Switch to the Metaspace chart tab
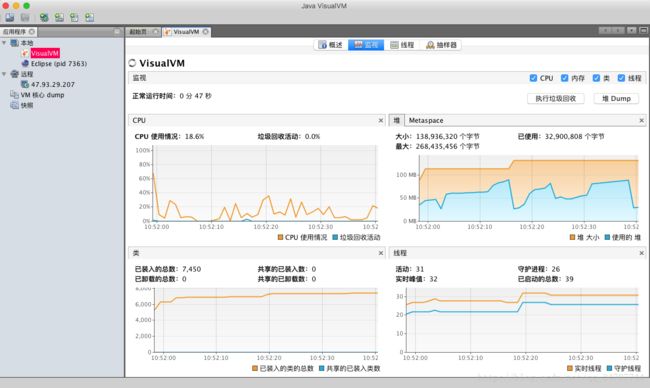The image size is (650, 388). (x=426, y=120)
